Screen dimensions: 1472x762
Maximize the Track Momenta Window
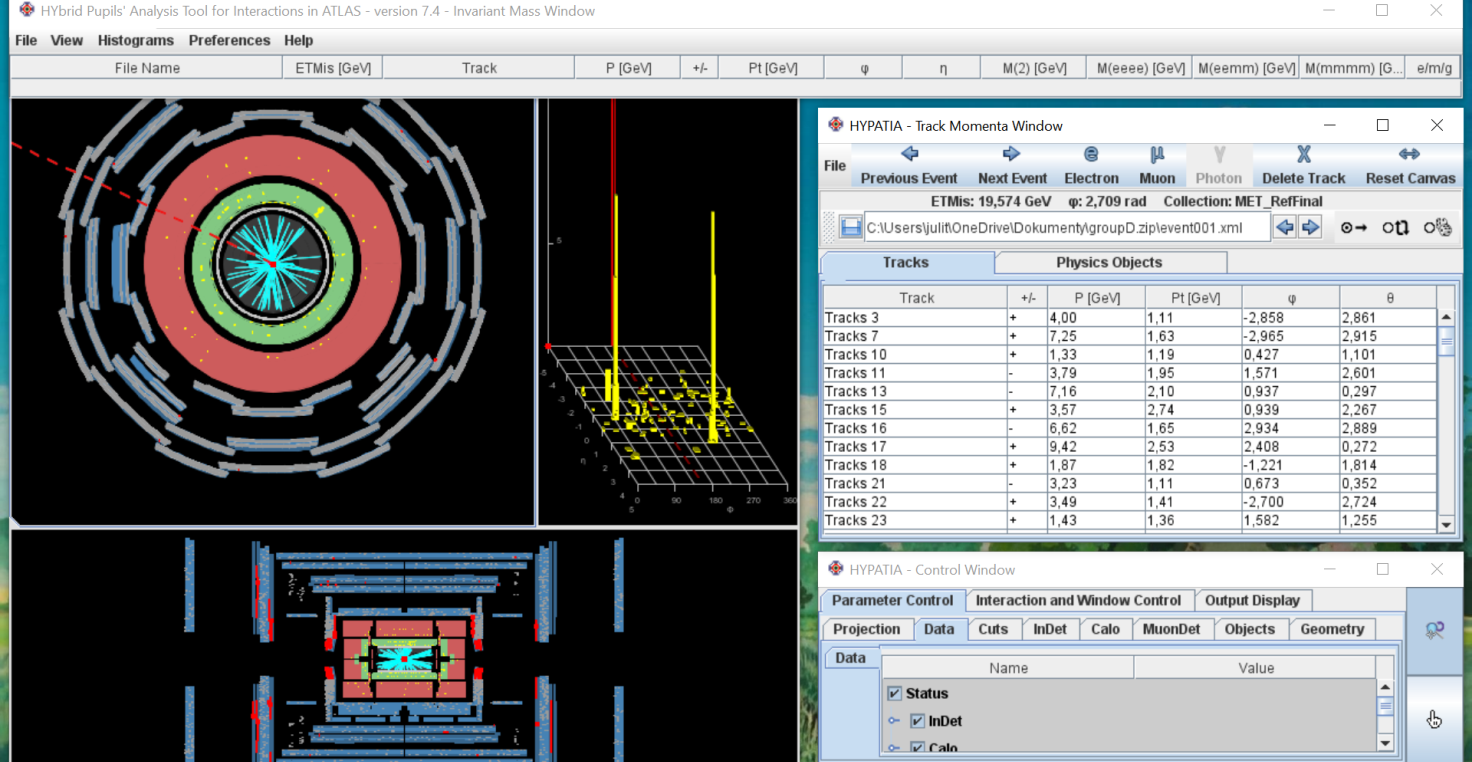1383,125
